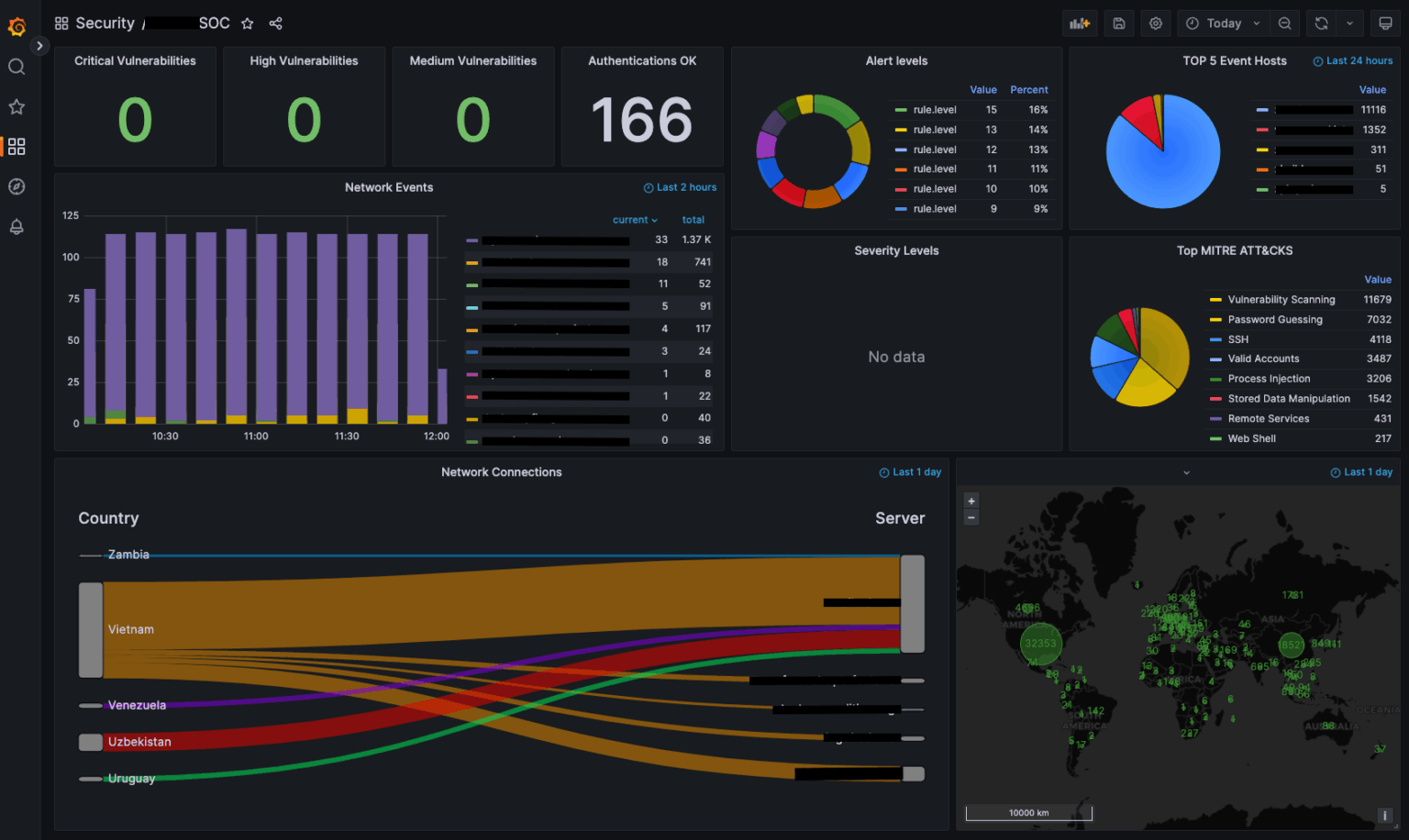Click the 32353 cluster marker on the map
Image resolution: width=1409 pixels, height=840 pixels.
(1040, 643)
